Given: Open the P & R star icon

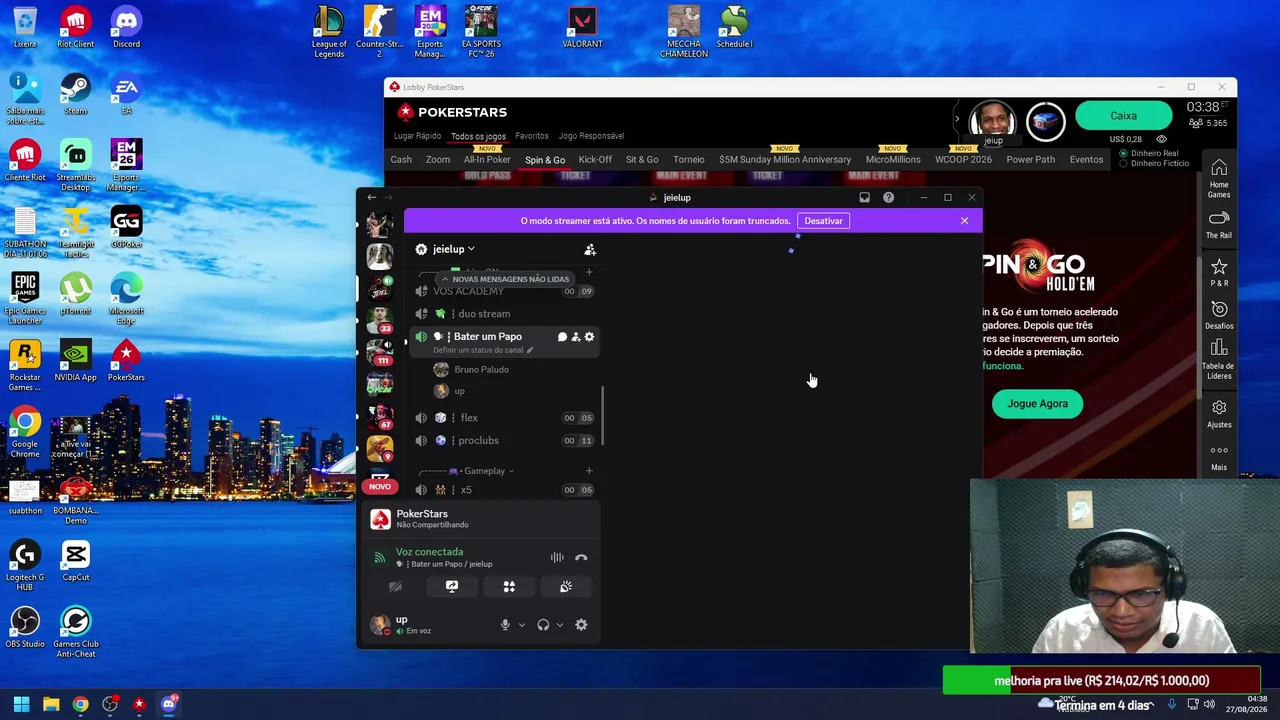Looking at the screenshot, I should pos(1219,272).
